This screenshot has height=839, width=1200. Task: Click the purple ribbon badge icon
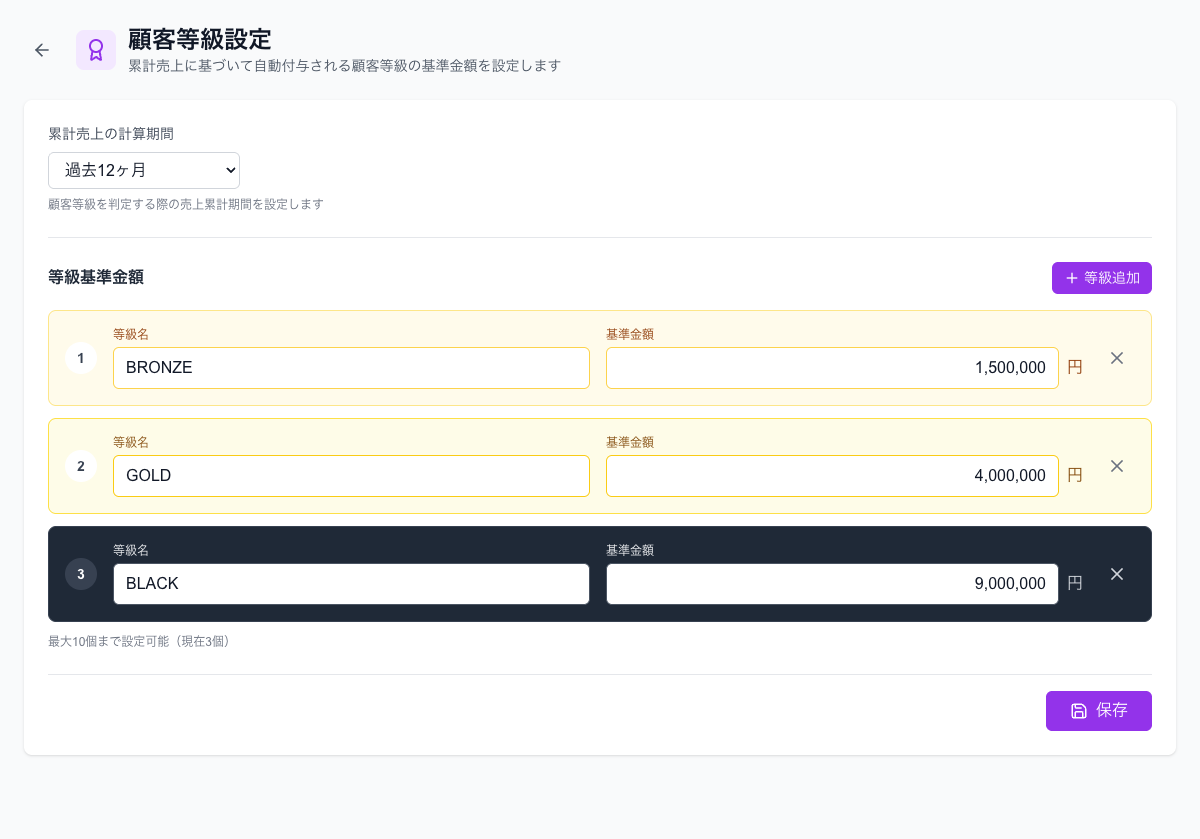[x=96, y=50]
